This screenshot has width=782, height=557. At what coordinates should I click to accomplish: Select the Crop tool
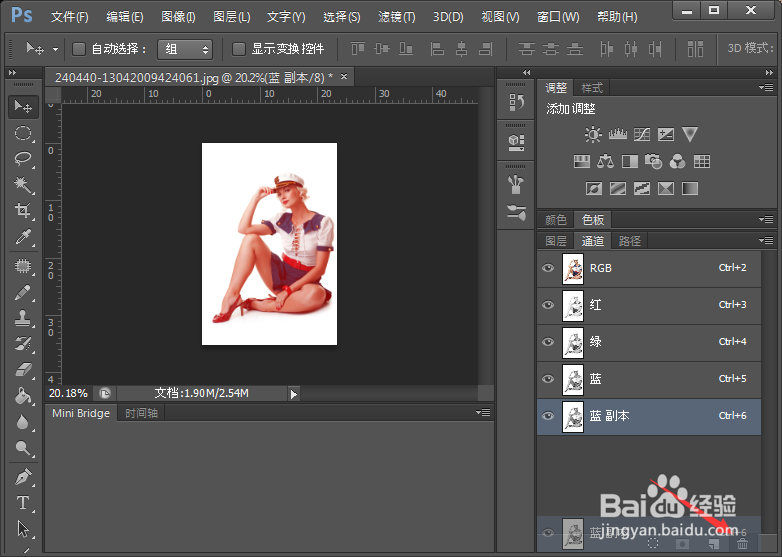23,210
